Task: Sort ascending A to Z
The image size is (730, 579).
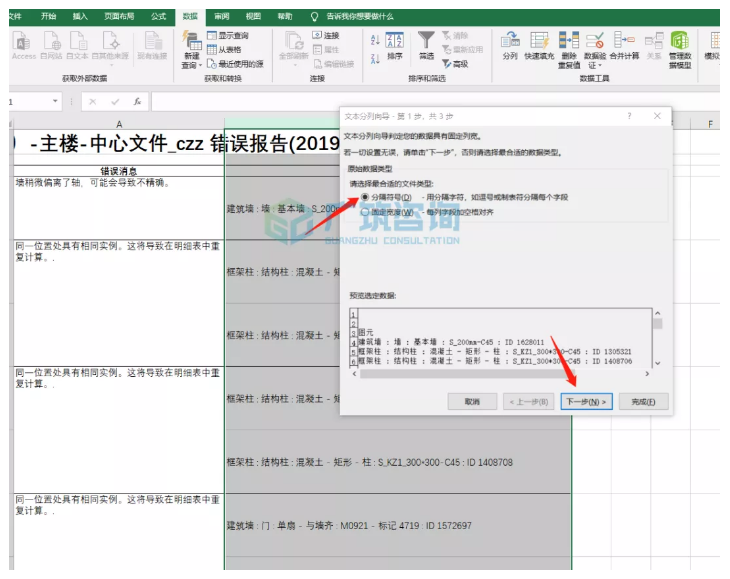Action: pyautogui.click(x=375, y=40)
